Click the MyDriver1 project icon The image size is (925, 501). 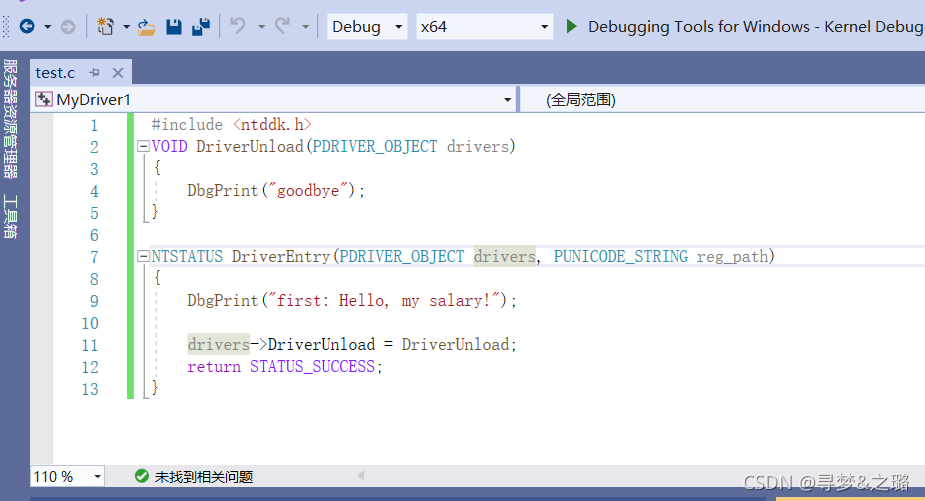click(x=44, y=99)
